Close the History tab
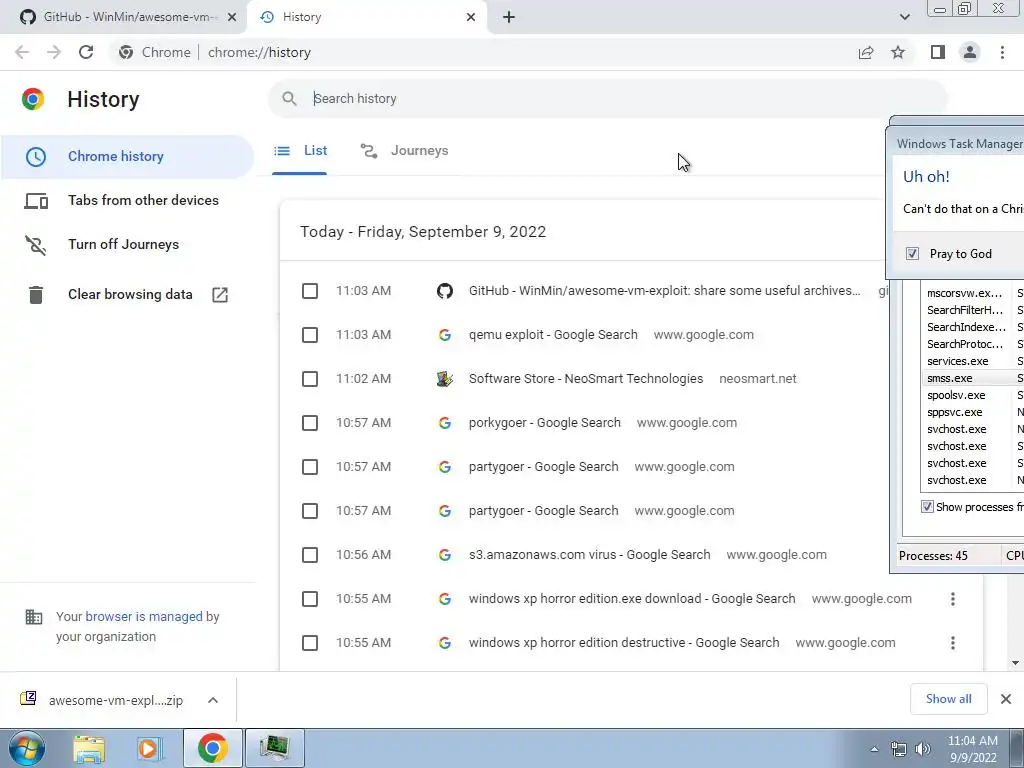The width and height of the screenshot is (1024, 768). tap(471, 17)
